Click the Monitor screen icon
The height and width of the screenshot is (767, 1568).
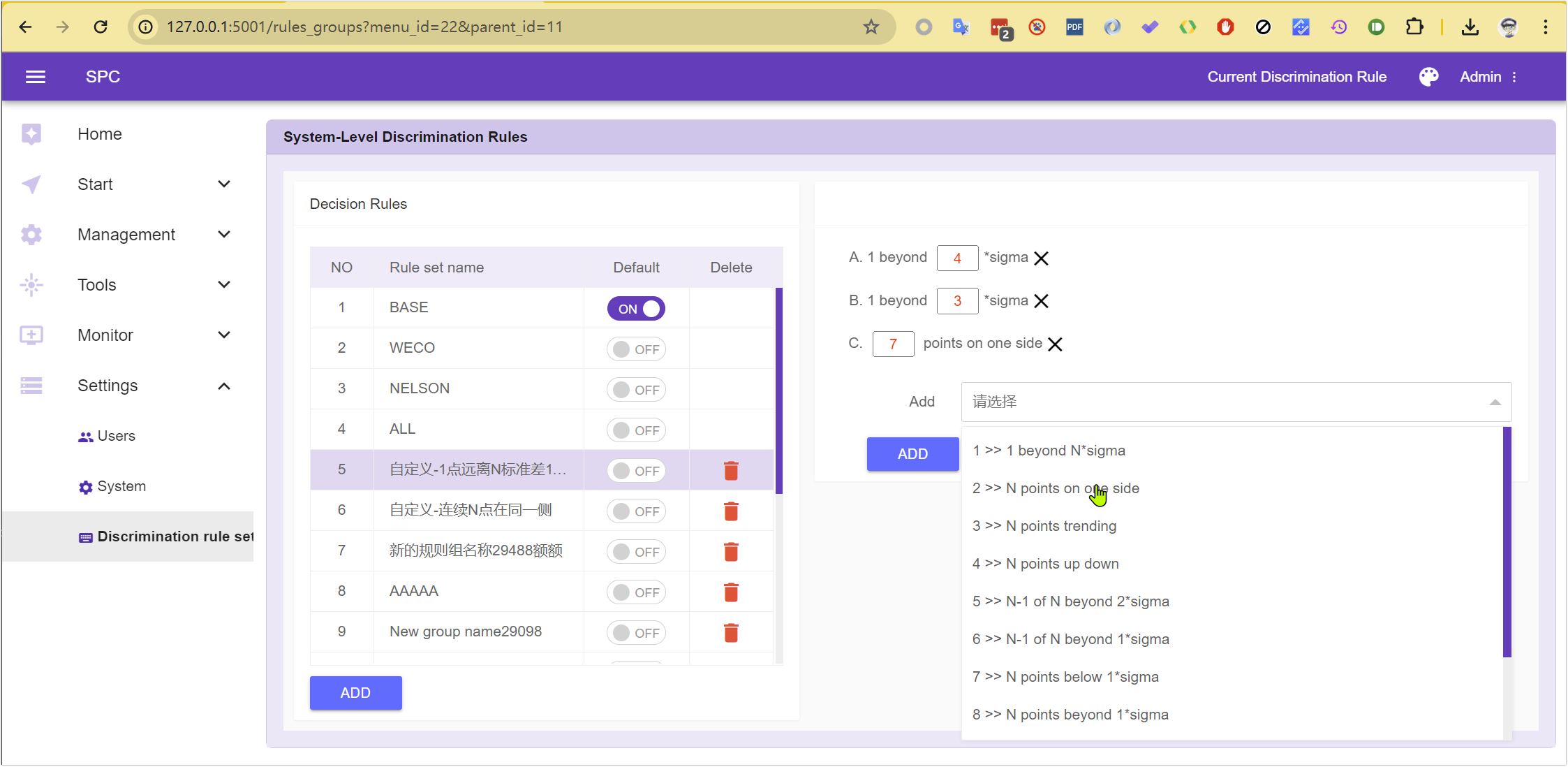[x=31, y=335]
